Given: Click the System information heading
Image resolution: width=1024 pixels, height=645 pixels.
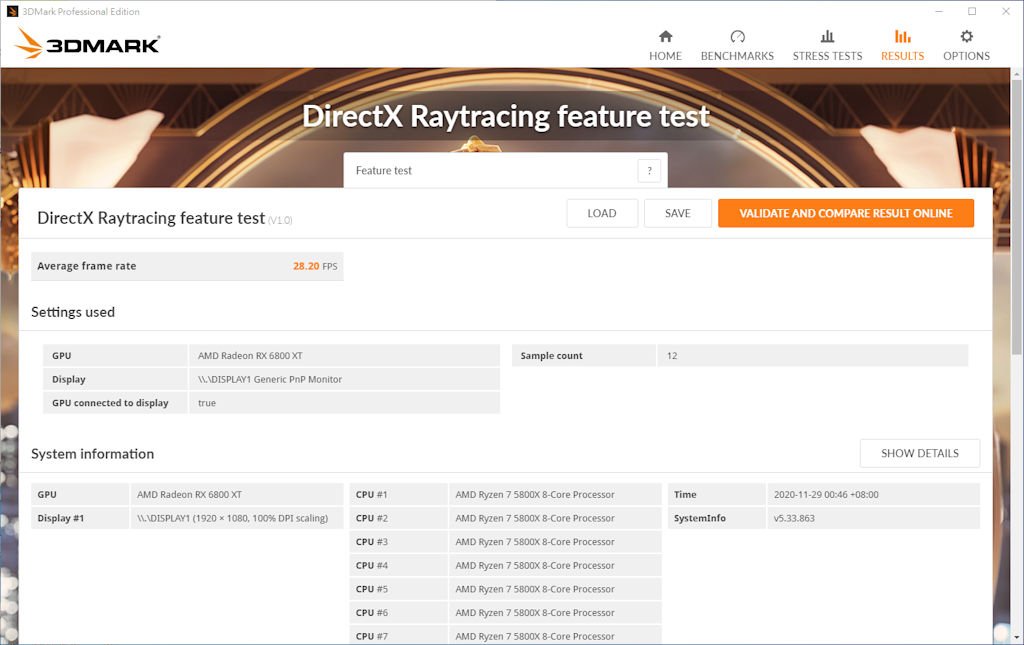Looking at the screenshot, I should tap(92, 454).
